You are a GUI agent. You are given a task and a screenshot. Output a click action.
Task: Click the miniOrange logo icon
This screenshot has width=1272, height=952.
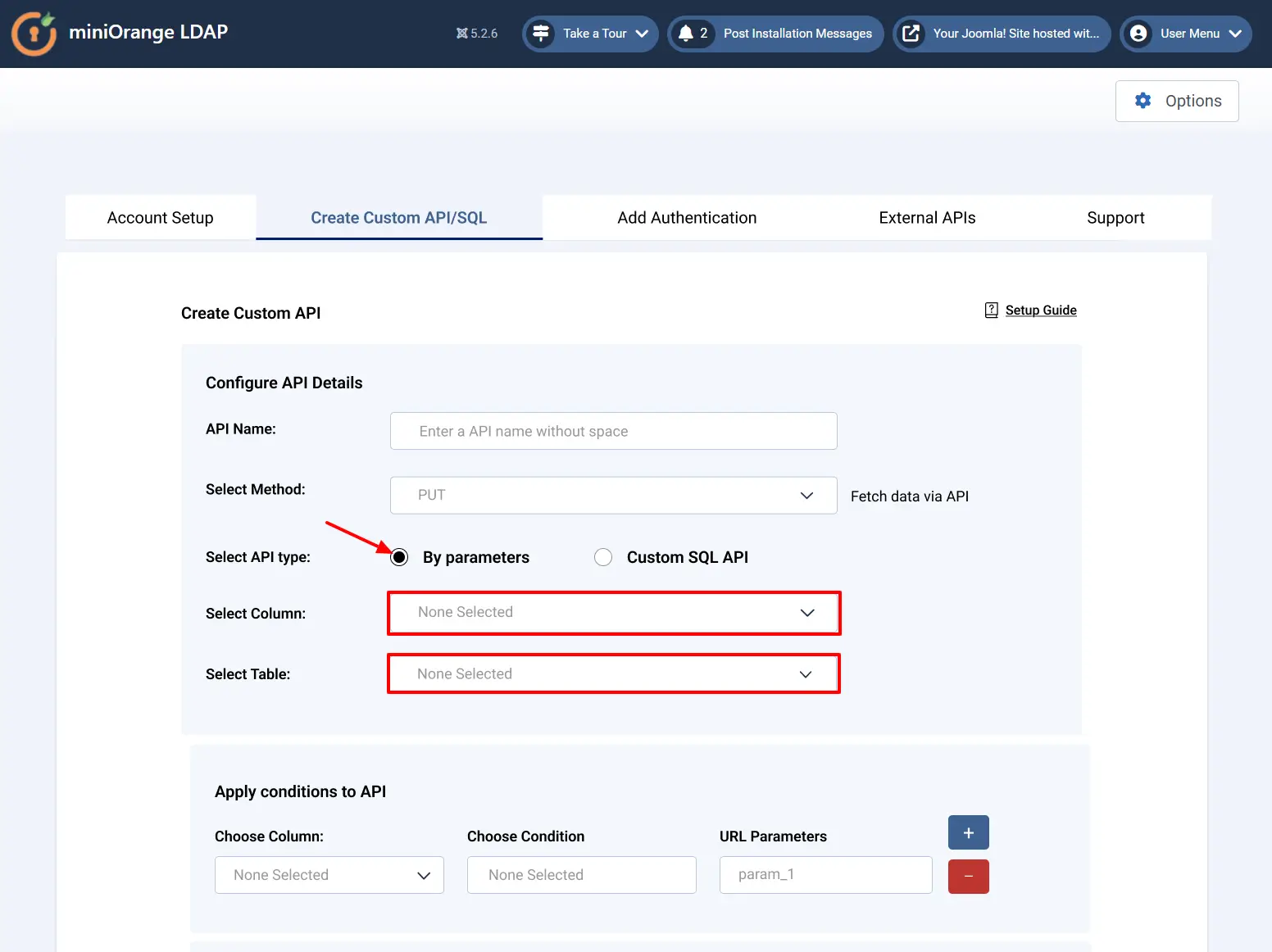coord(34,34)
